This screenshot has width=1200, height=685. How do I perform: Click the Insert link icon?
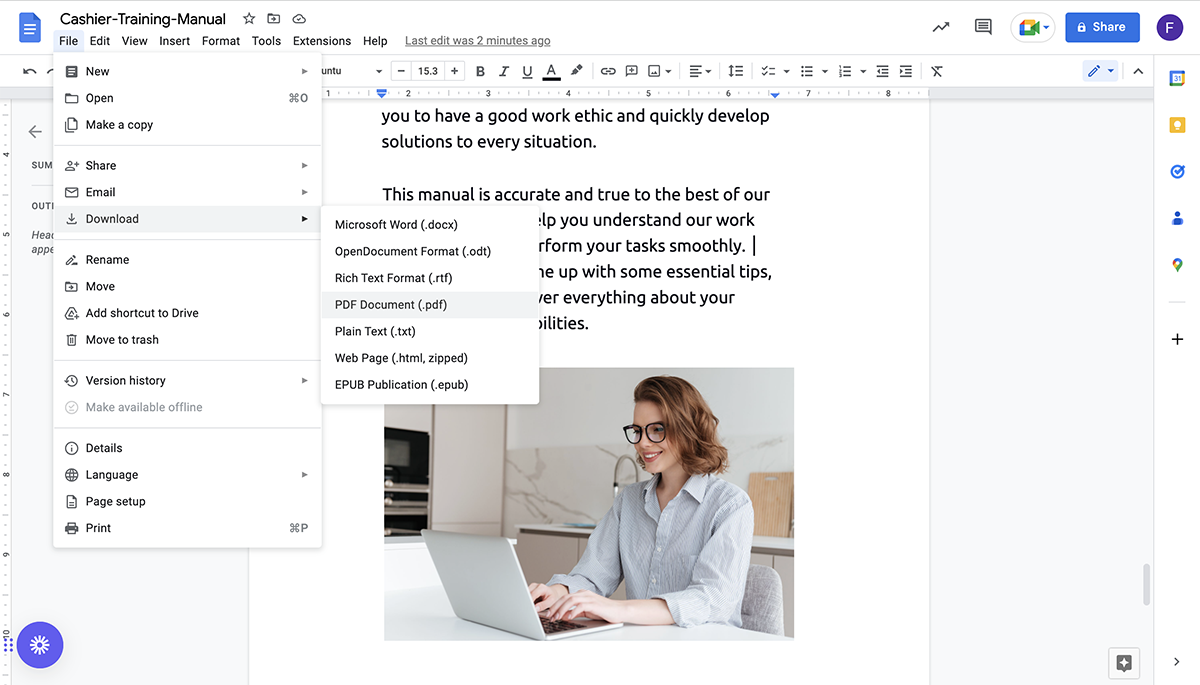tap(608, 71)
